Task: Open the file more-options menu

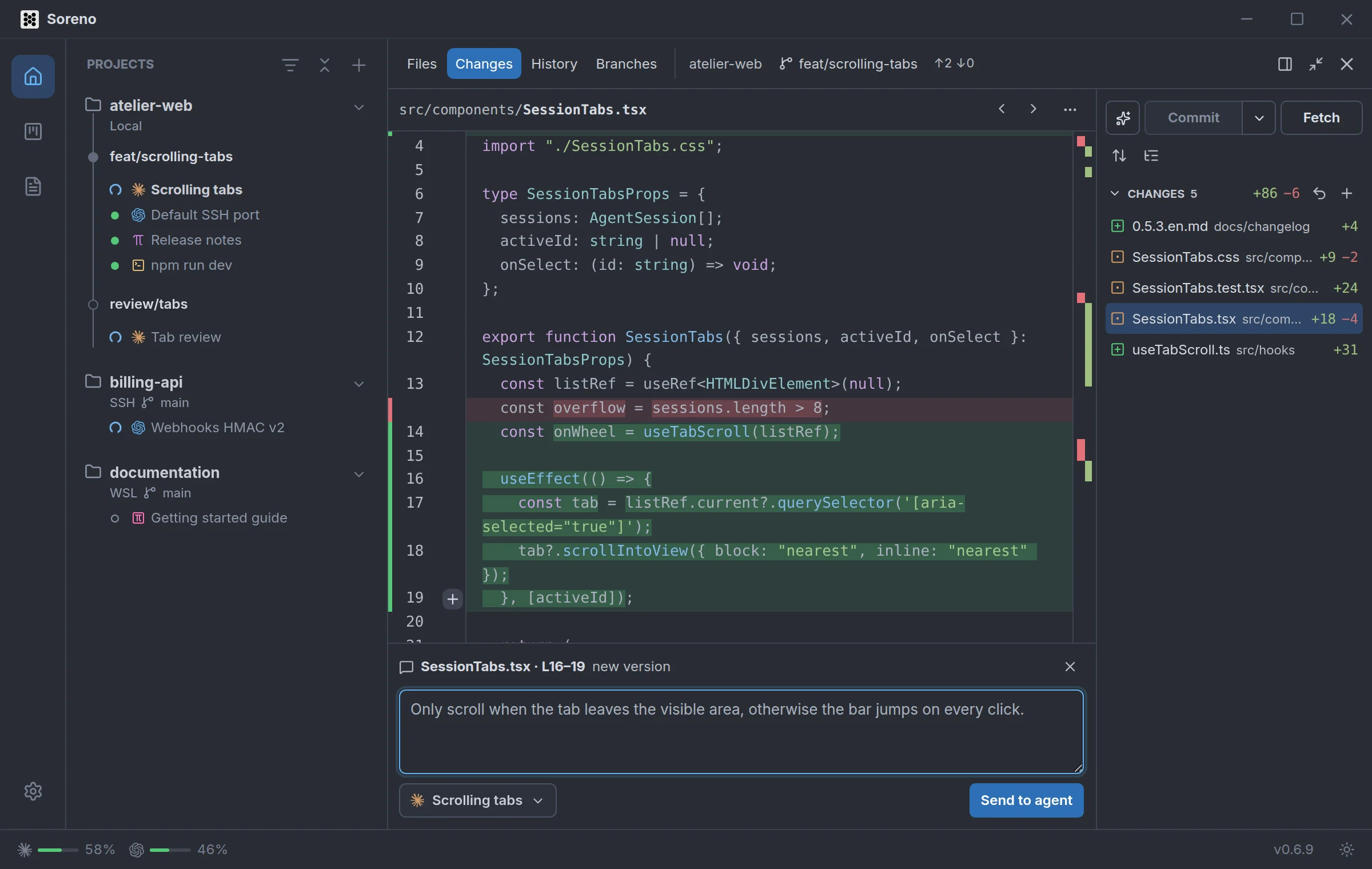Action: [1070, 110]
